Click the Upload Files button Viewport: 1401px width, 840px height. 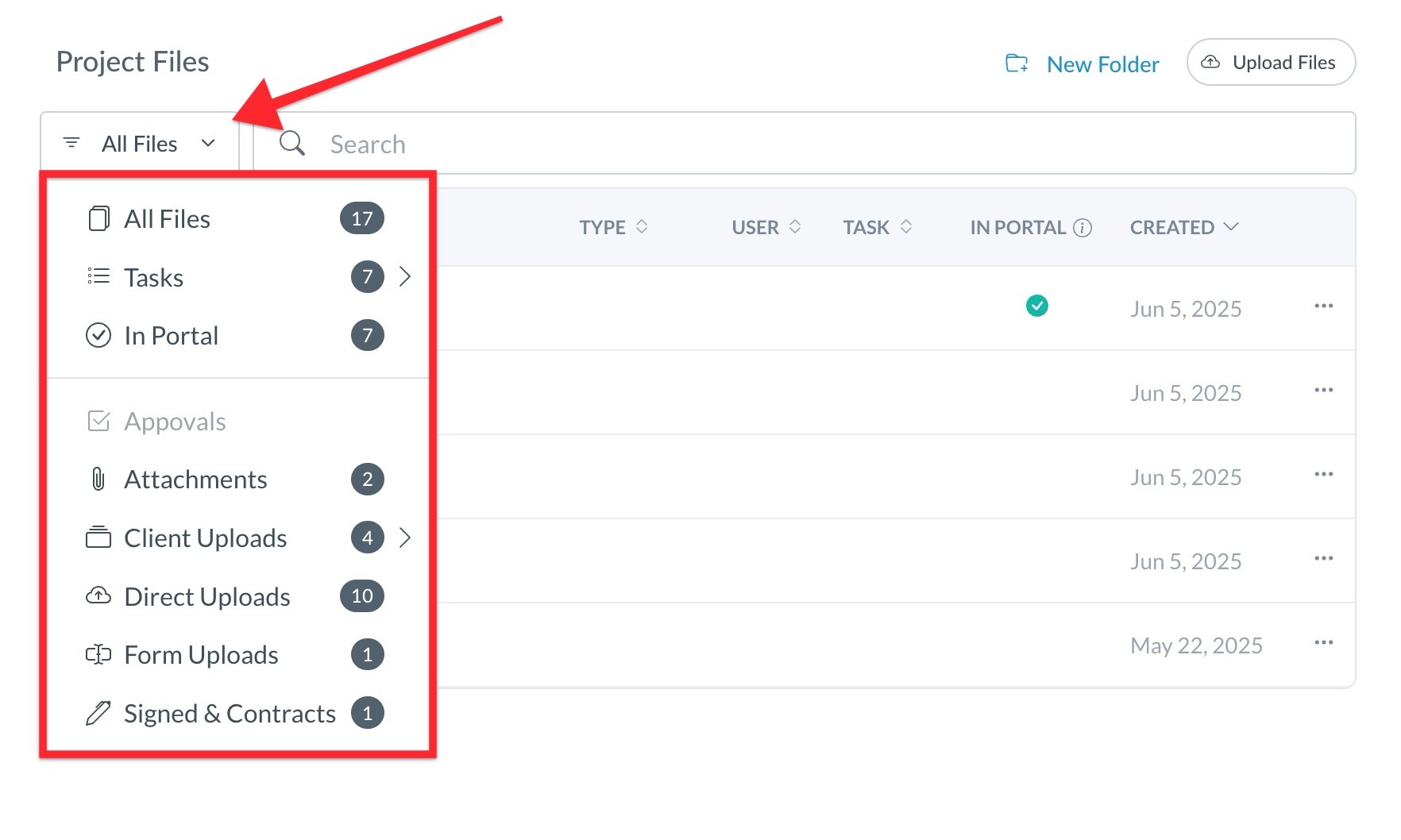[1270, 63]
